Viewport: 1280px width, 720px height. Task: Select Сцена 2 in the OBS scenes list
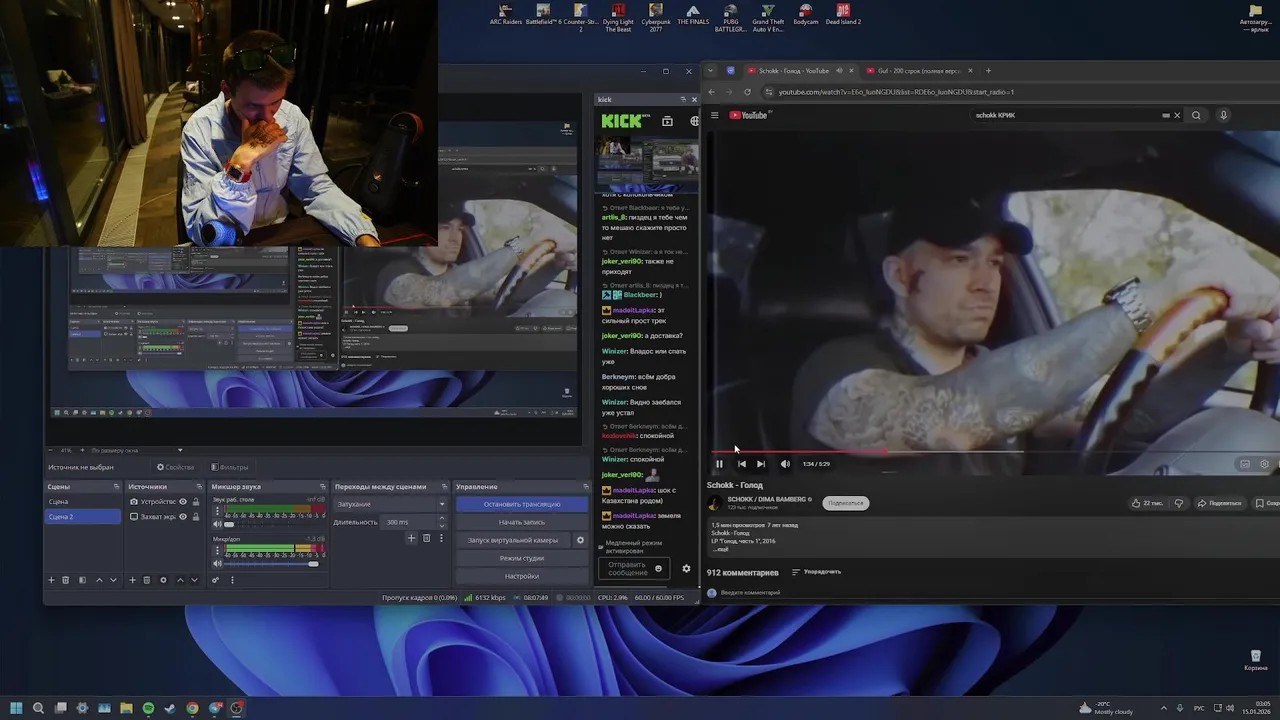coord(84,516)
